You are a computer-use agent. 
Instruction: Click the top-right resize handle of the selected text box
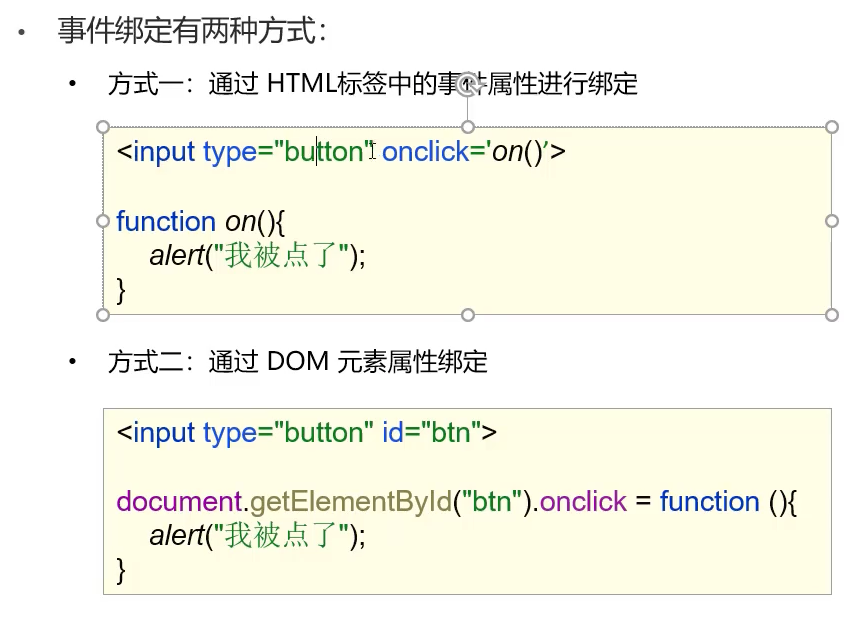click(x=832, y=127)
